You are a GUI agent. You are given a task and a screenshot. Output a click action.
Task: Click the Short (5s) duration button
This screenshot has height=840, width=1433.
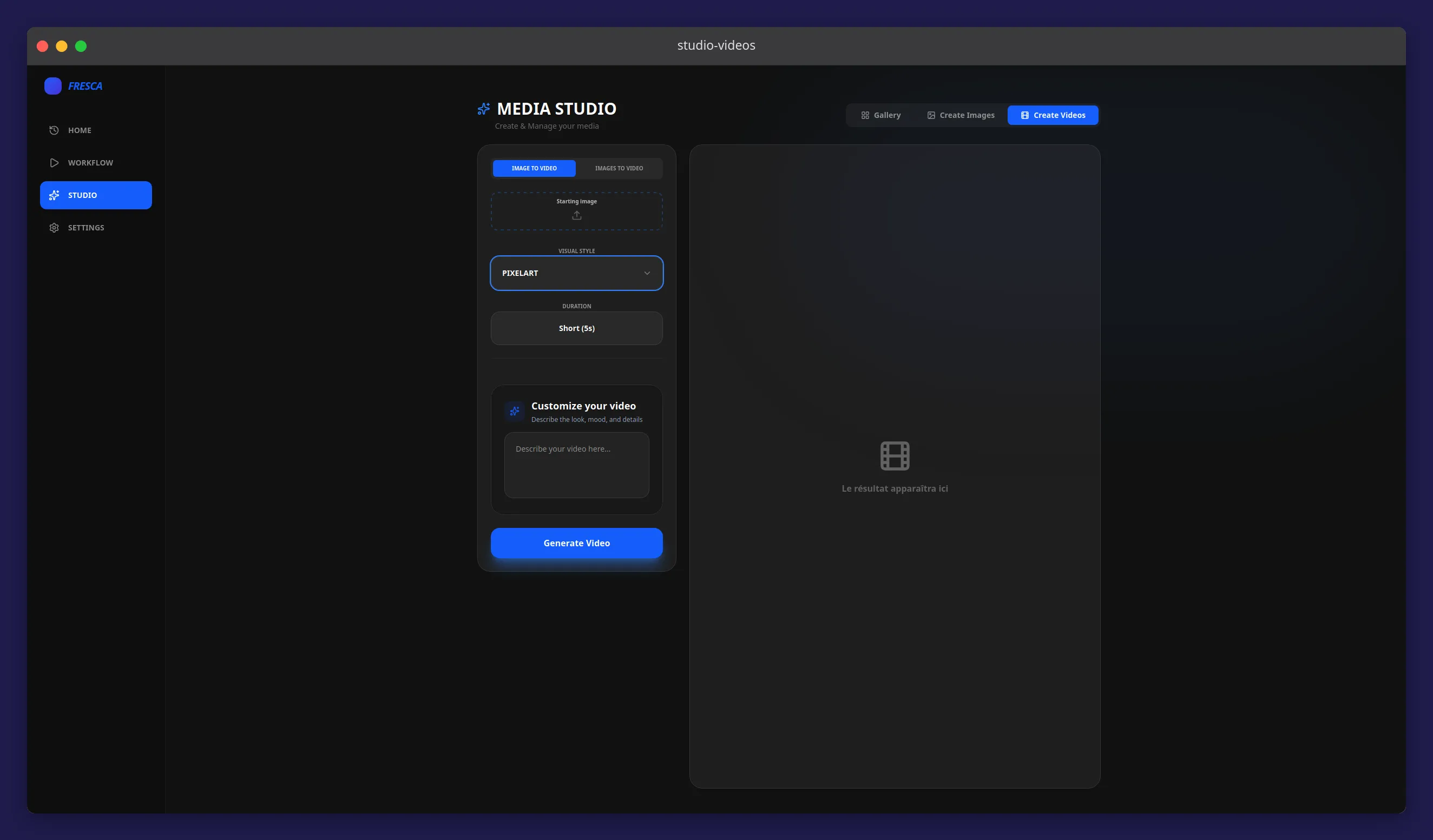tap(577, 328)
